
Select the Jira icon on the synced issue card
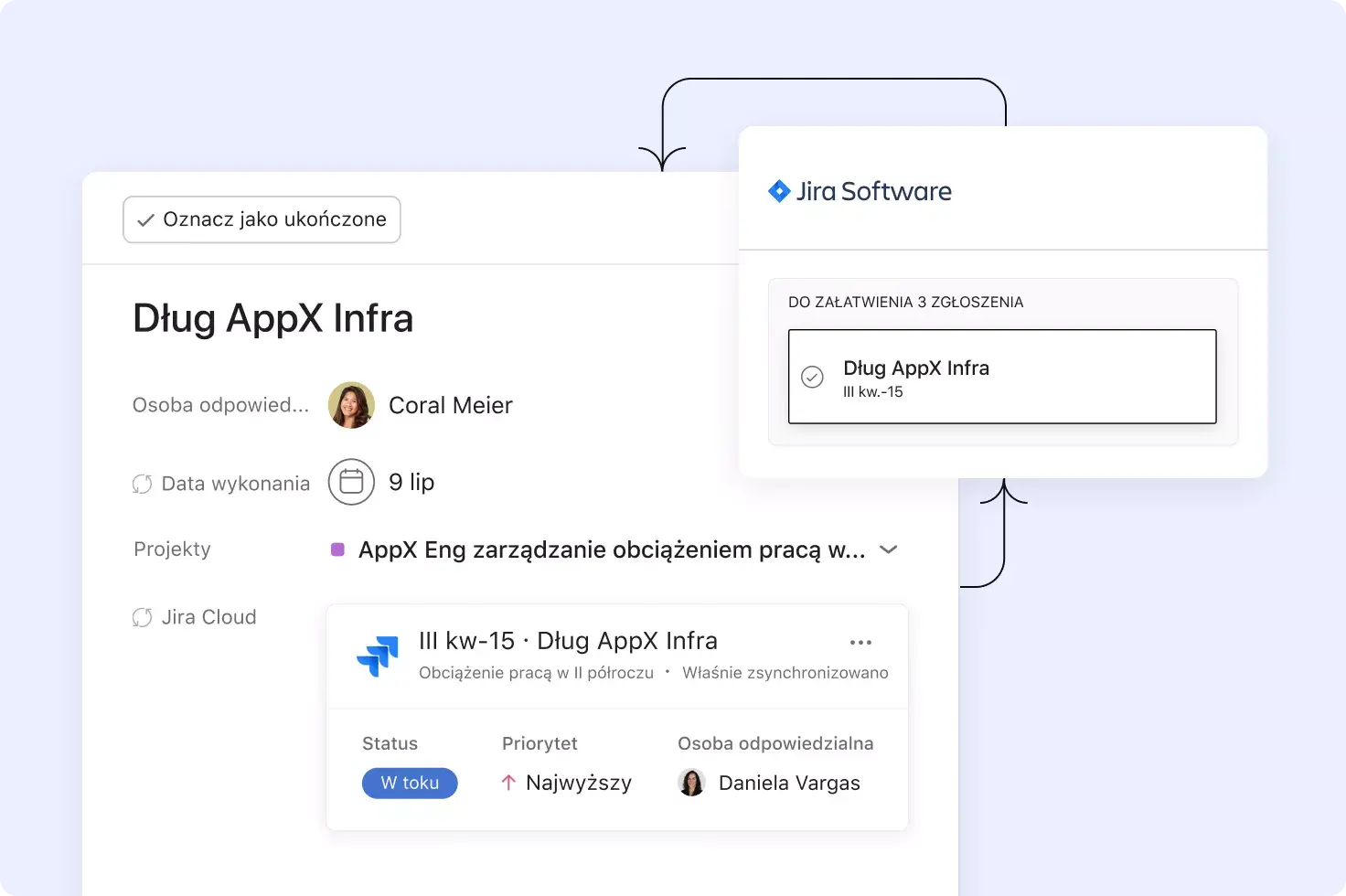(x=379, y=656)
